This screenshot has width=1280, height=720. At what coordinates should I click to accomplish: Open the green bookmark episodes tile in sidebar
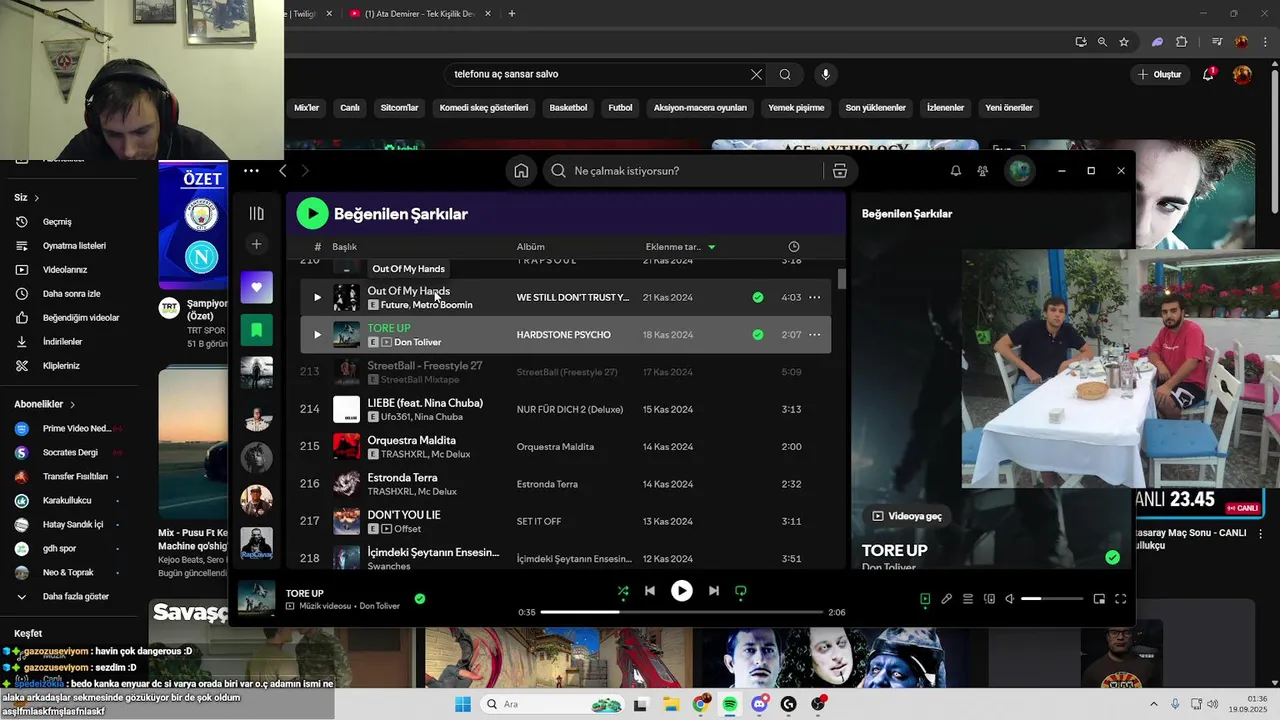(257, 329)
